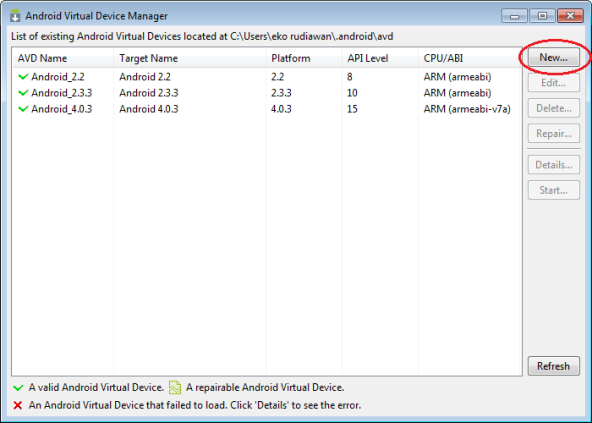Refresh the AVD list
Image resolution: width=592 pixels, height=423 pixels.
[x=553, y=366]
